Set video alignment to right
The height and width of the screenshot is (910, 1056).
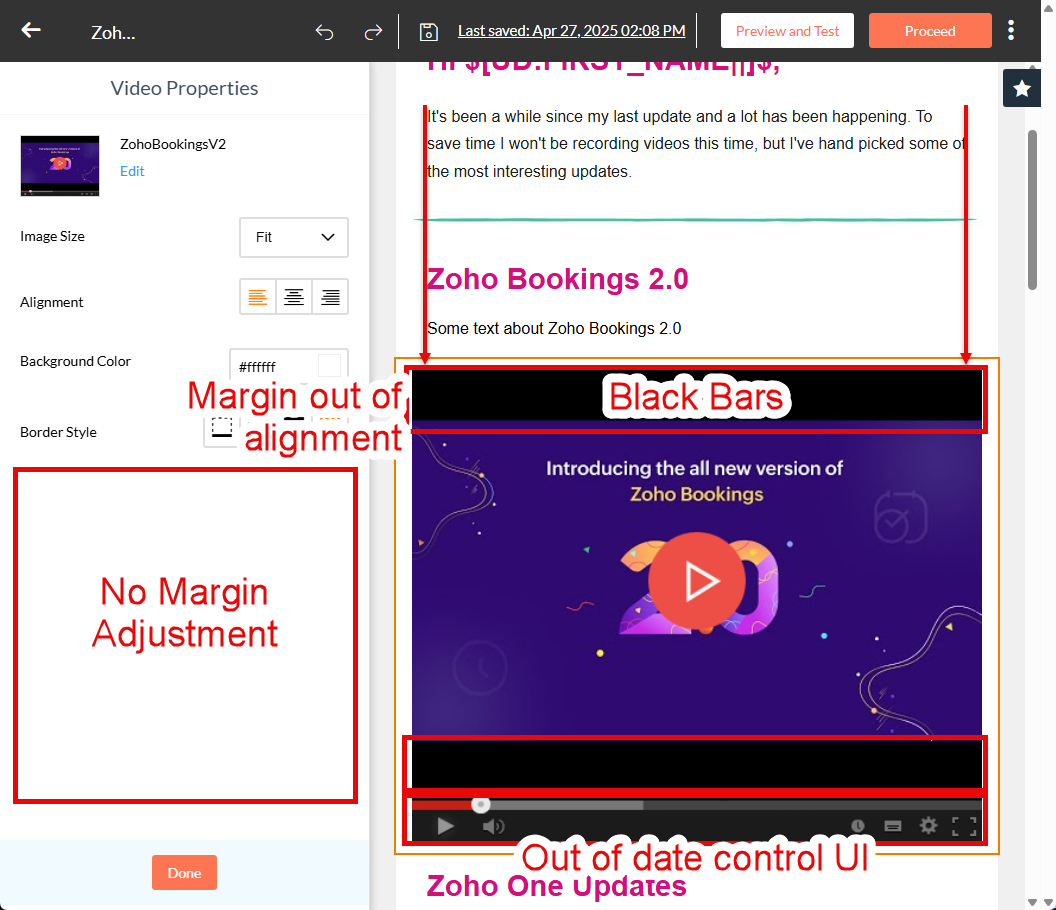[x=330, y=297]
